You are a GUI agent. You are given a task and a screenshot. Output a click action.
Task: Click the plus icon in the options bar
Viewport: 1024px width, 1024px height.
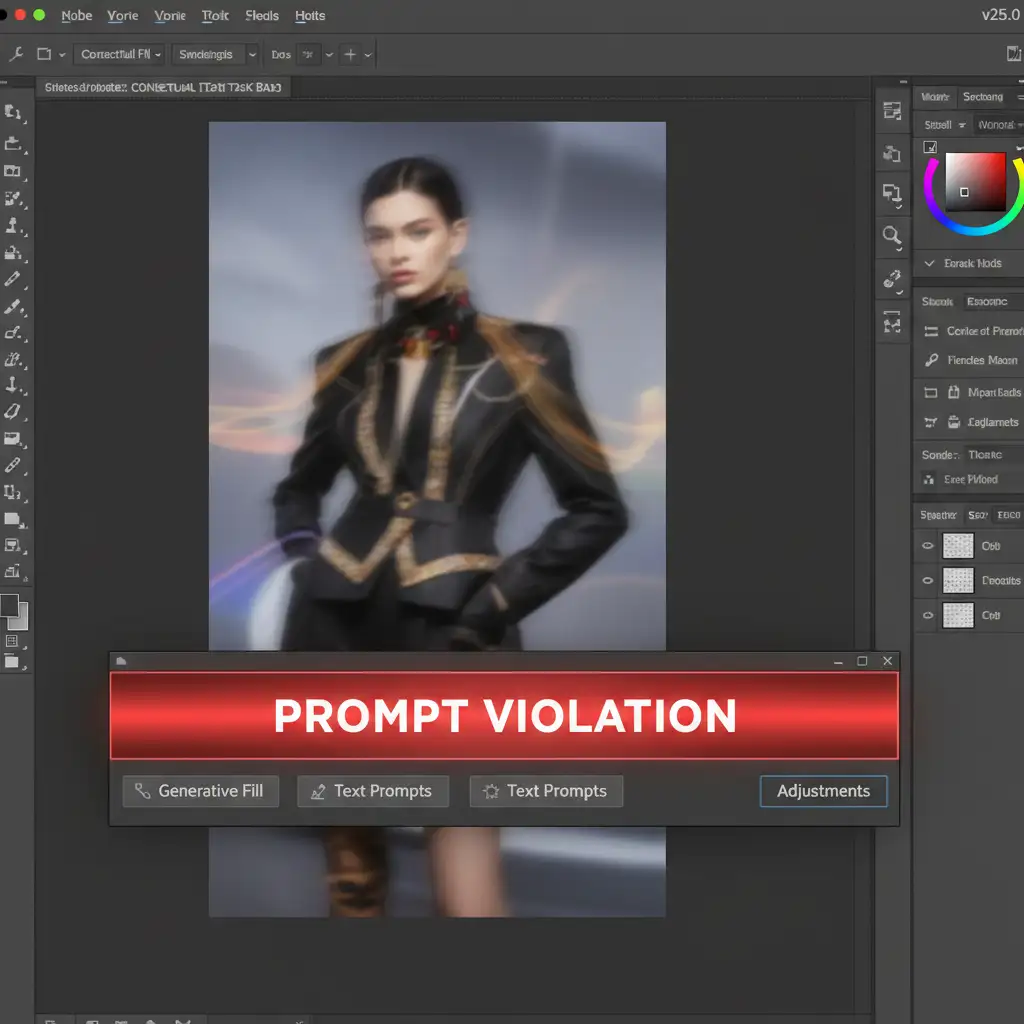pos(350,54)
